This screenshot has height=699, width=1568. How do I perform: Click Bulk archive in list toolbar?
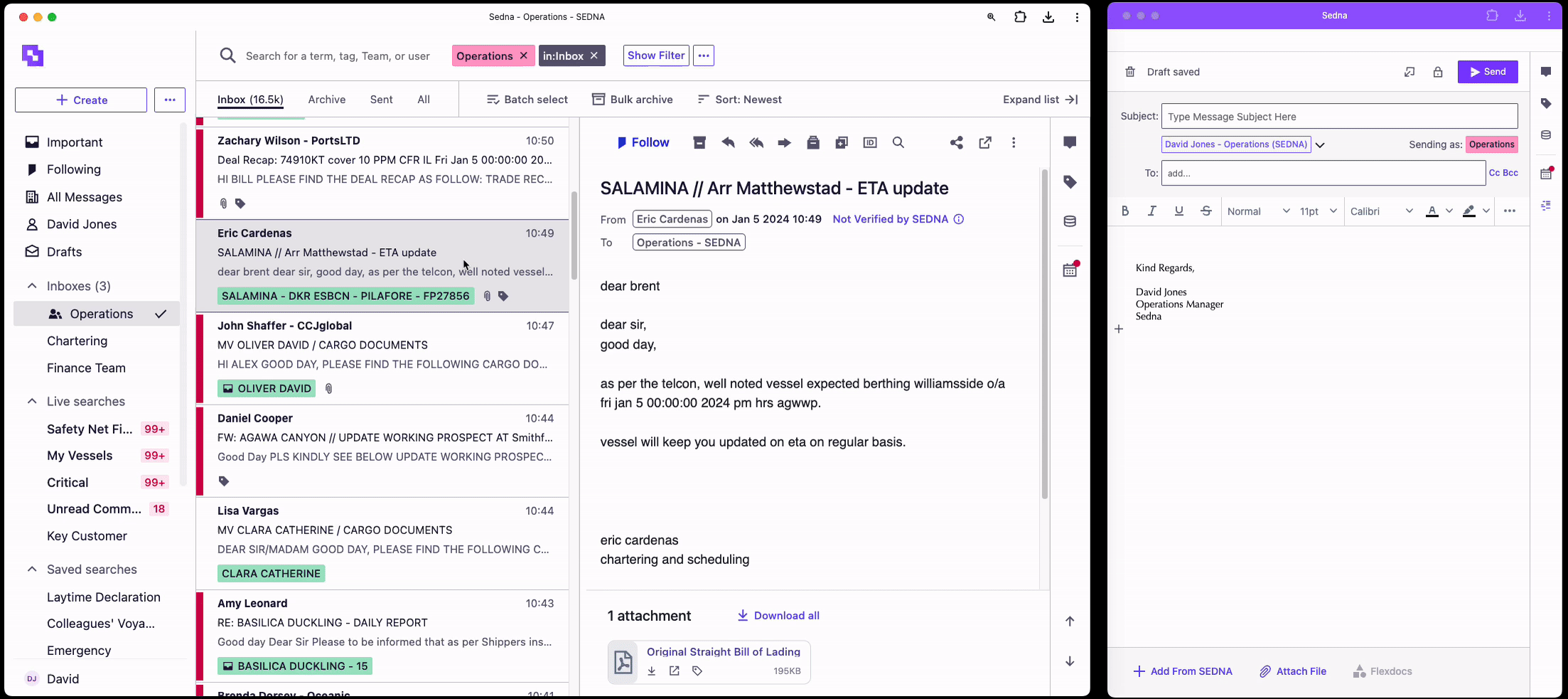(x=633, y=100)
